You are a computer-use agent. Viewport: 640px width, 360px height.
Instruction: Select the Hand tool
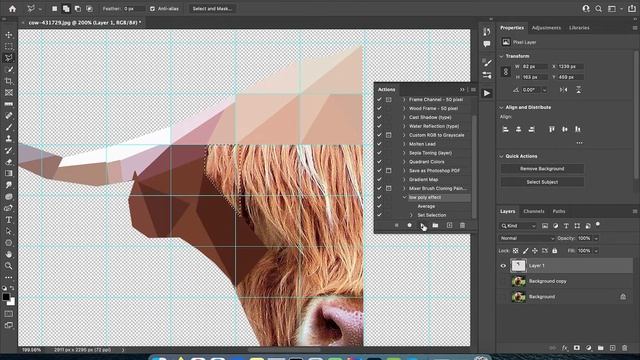click(9, 254)
